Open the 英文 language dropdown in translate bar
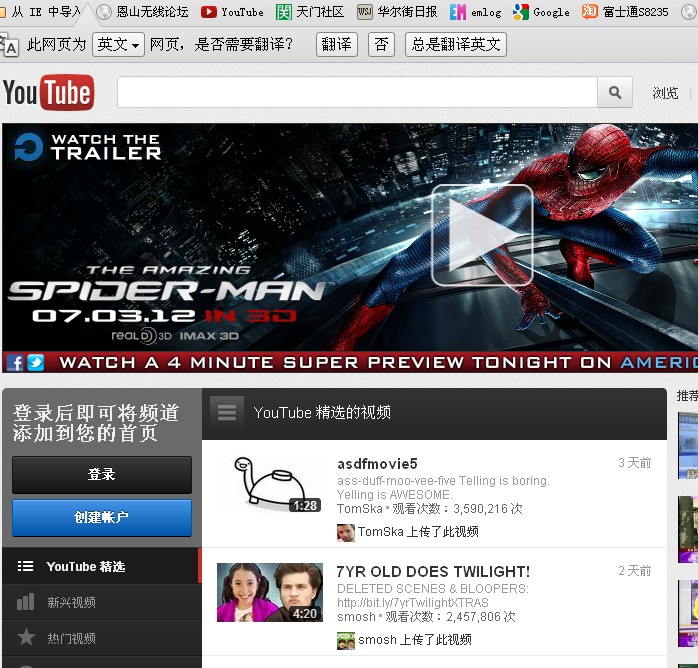This screenshot has height=668, width=698. 118,45
